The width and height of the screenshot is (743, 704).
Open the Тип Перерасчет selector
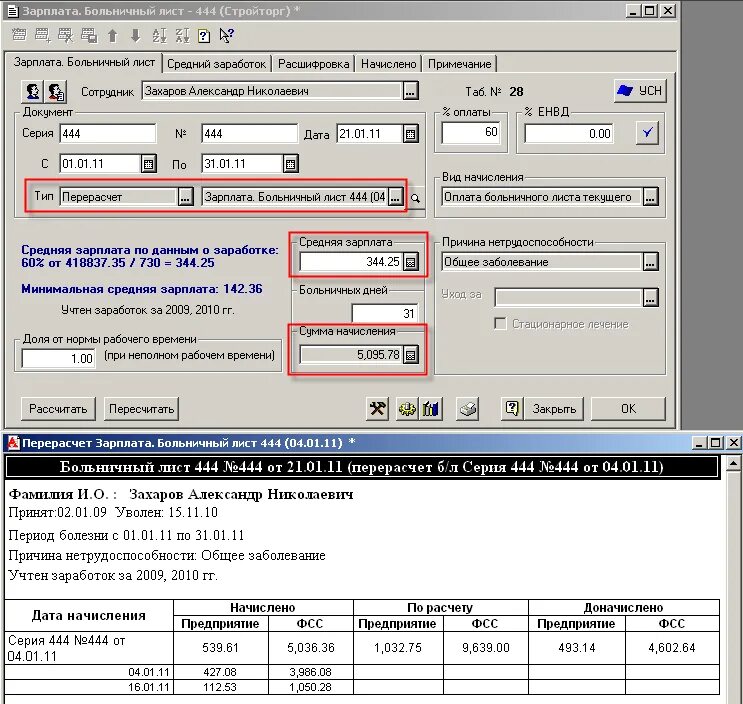tap(185, 197)
